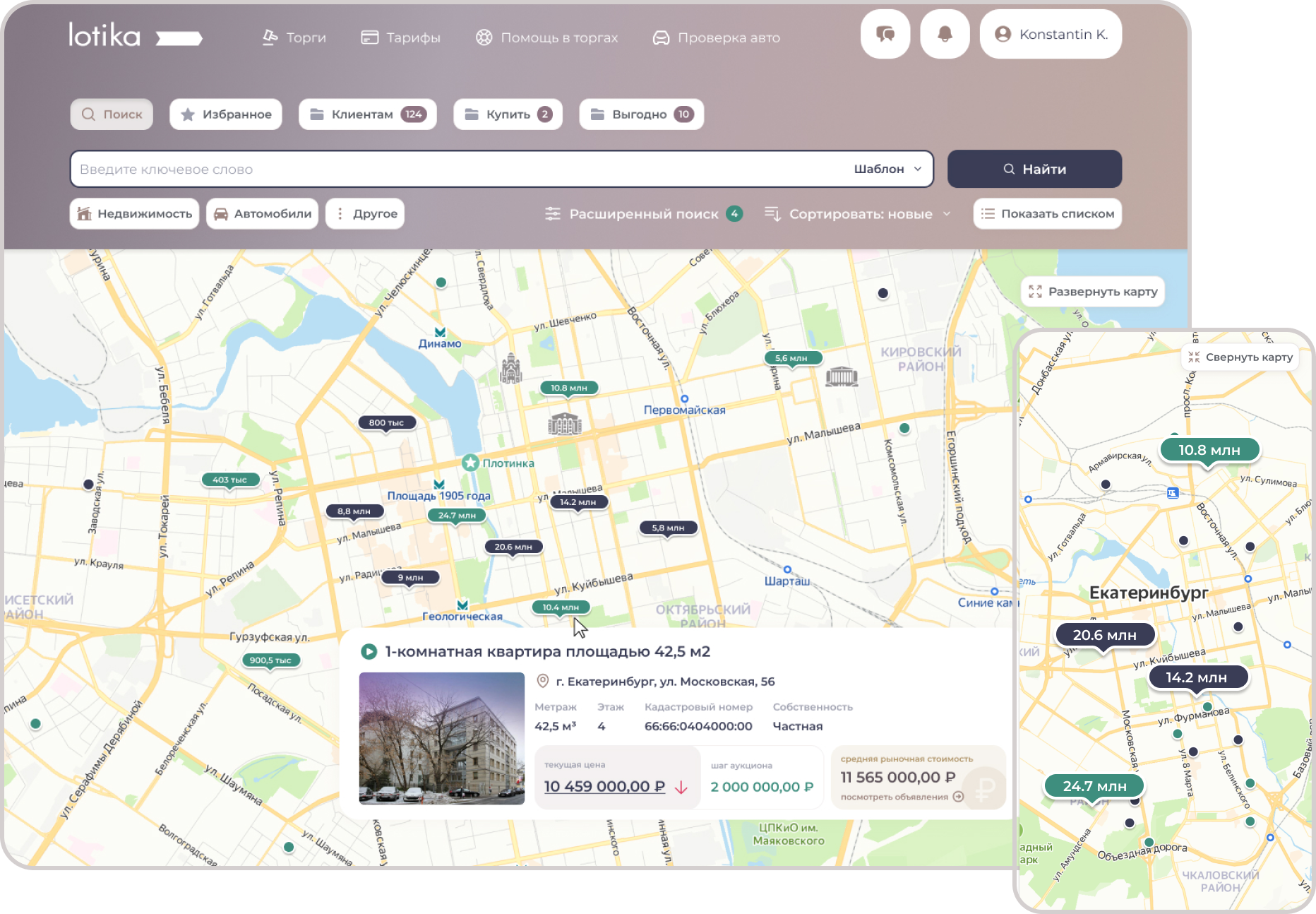Open the apartment building photo

(442, 738)
